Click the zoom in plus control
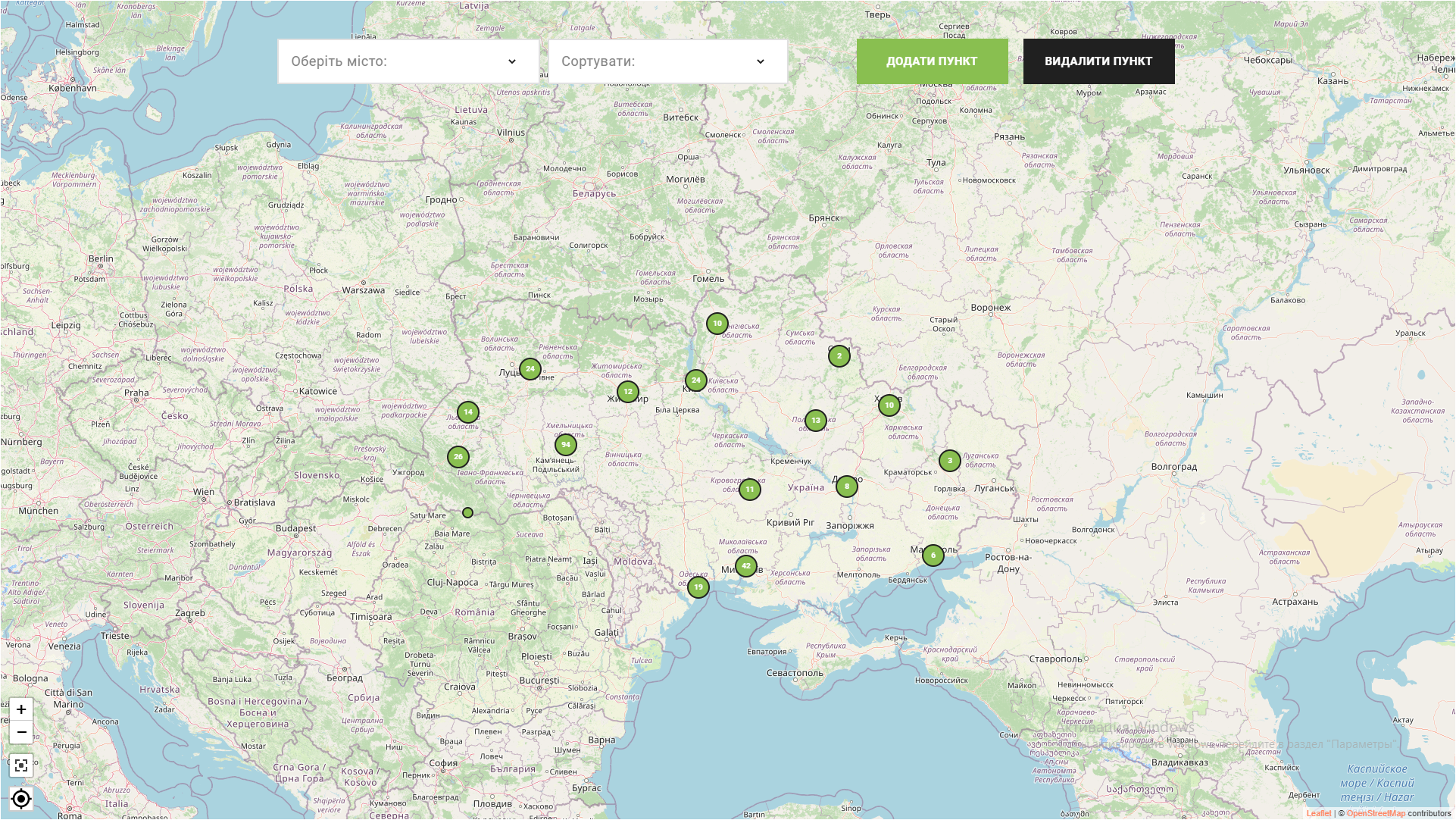The image size is (1456, 820). coord(21,709)
